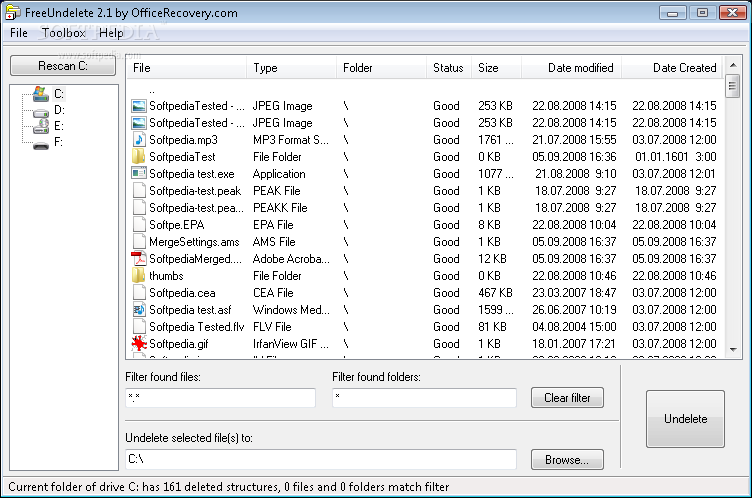
Task: Sort by Size column header
Action: [x=496, y=68]
